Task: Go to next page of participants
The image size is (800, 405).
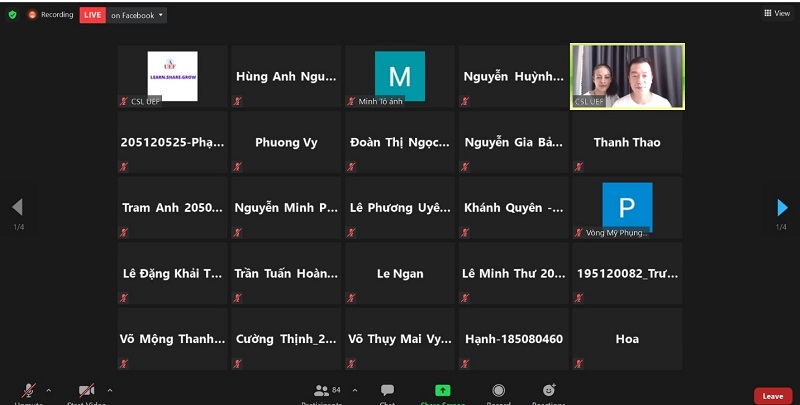Action: click(x=782, y=208)
